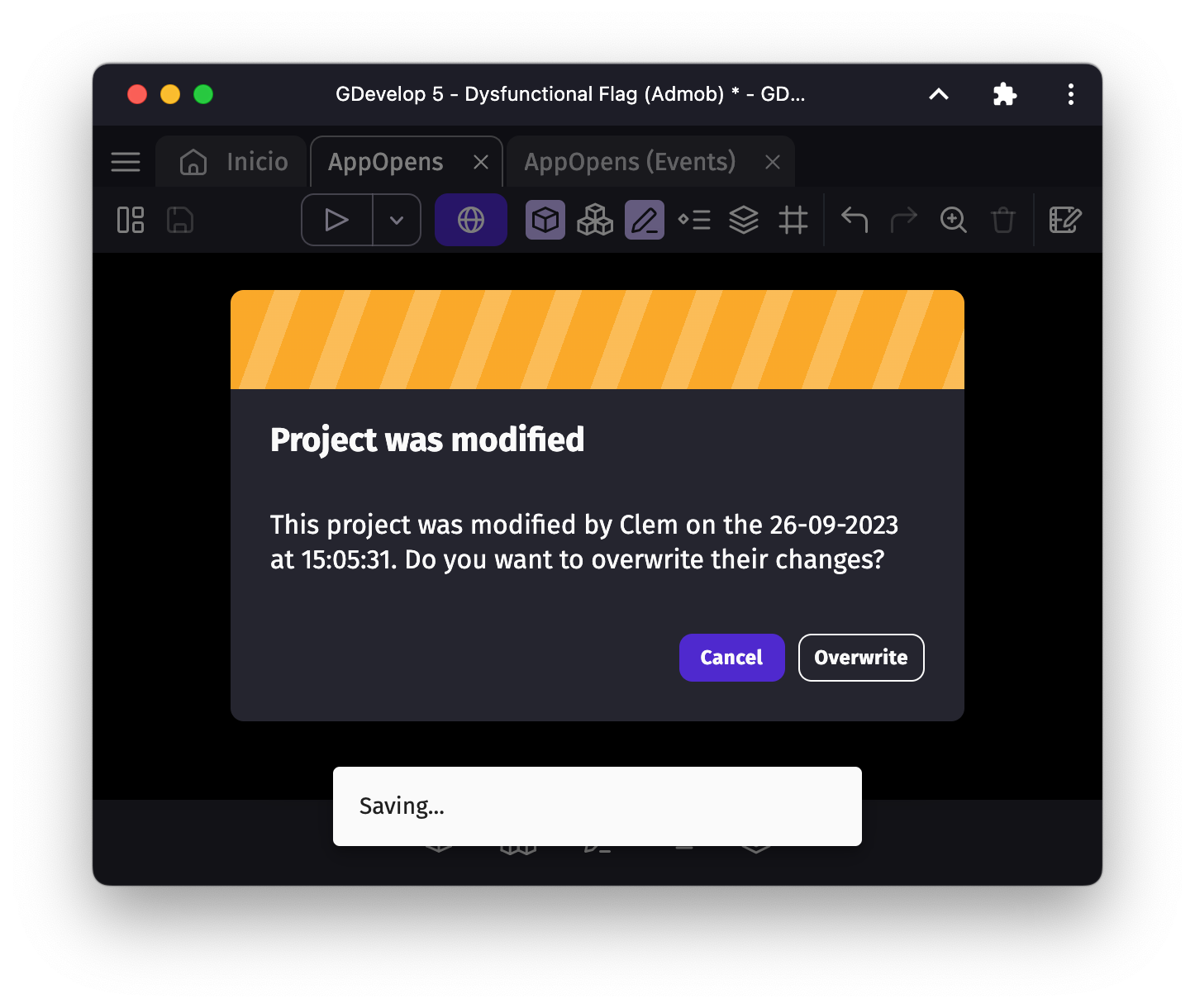Undo the last action

pos(855,221)
